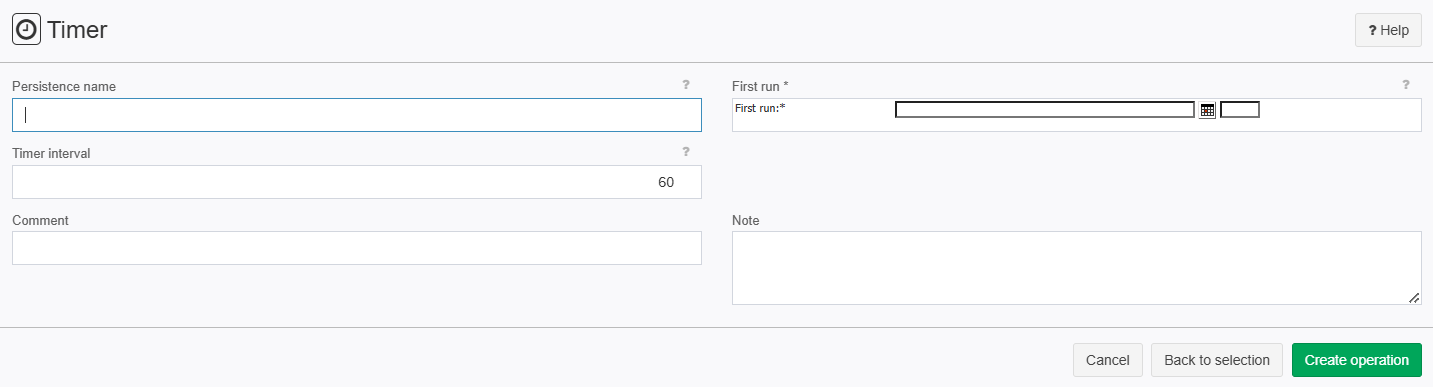Click into the Comment text field
1433x387 pixels.
click(x=357, y=248)
